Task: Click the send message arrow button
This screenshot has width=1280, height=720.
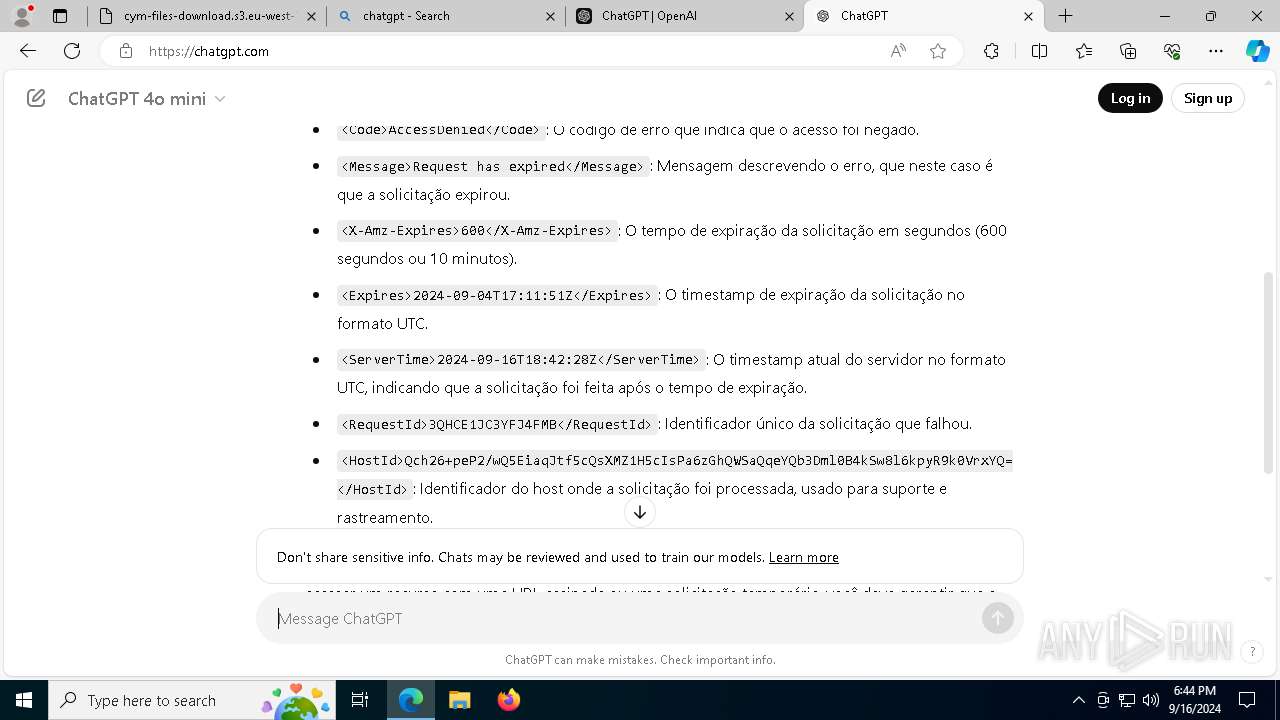Action: pos(997,618)
